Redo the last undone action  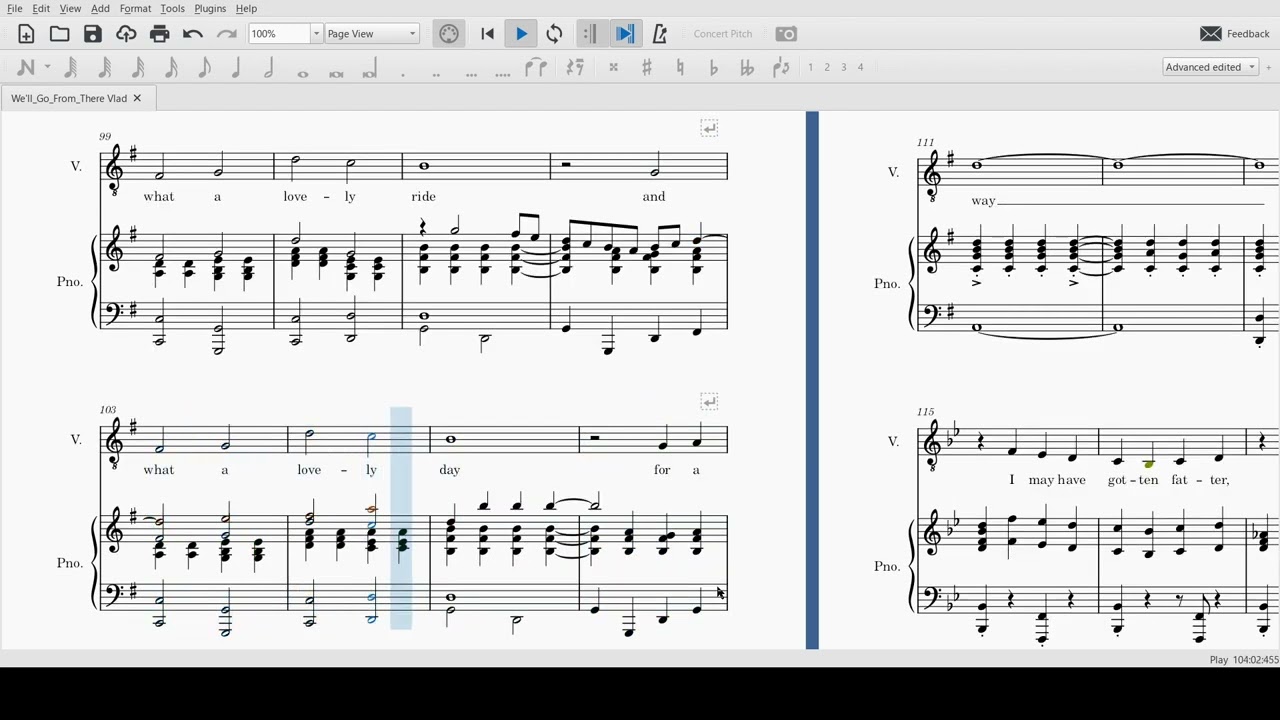pyautogui.click(x=226, y=34)
